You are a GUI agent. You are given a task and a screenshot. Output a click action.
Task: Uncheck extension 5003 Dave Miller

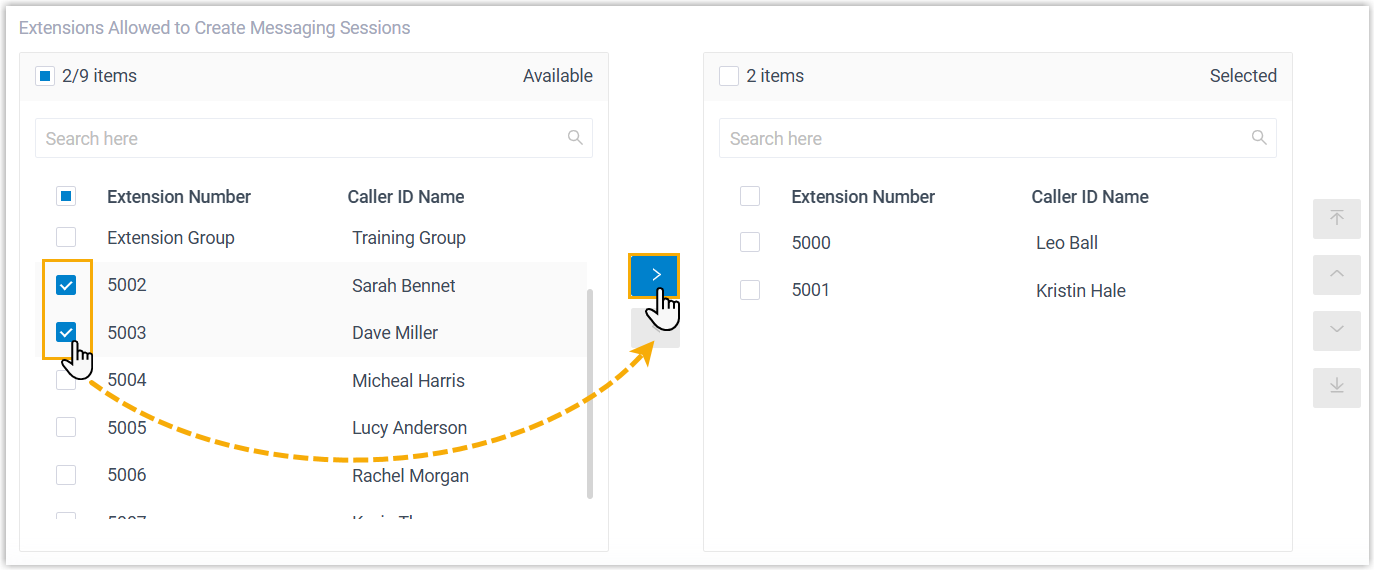(66, 333)
